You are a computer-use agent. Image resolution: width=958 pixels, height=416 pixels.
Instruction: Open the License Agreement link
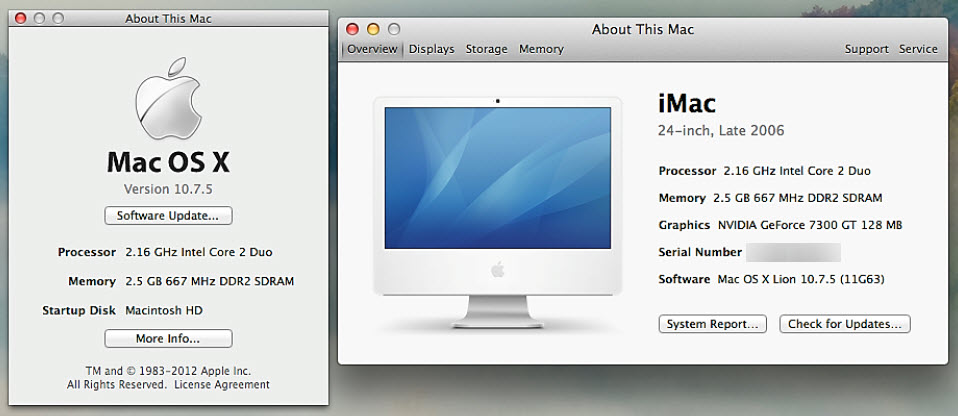[x=222, y=385]
